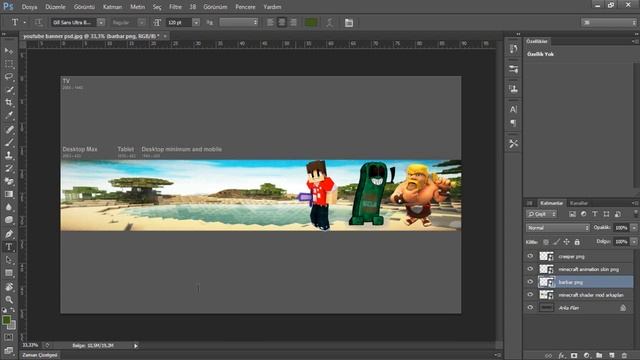Image resolution: width=640 pixels, height=360 pixels.
Task: Open the Filtre menu
Action: point(176,7)
